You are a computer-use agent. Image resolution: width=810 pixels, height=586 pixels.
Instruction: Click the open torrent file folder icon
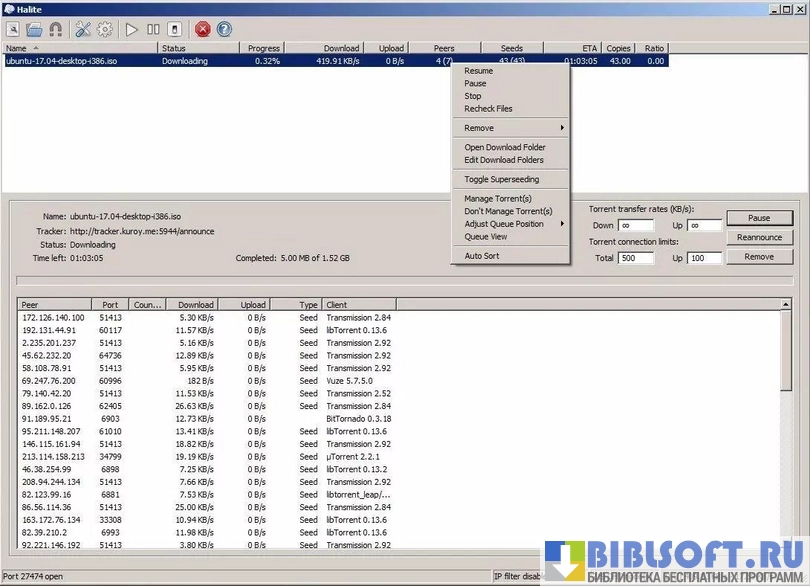click(34, 29)
